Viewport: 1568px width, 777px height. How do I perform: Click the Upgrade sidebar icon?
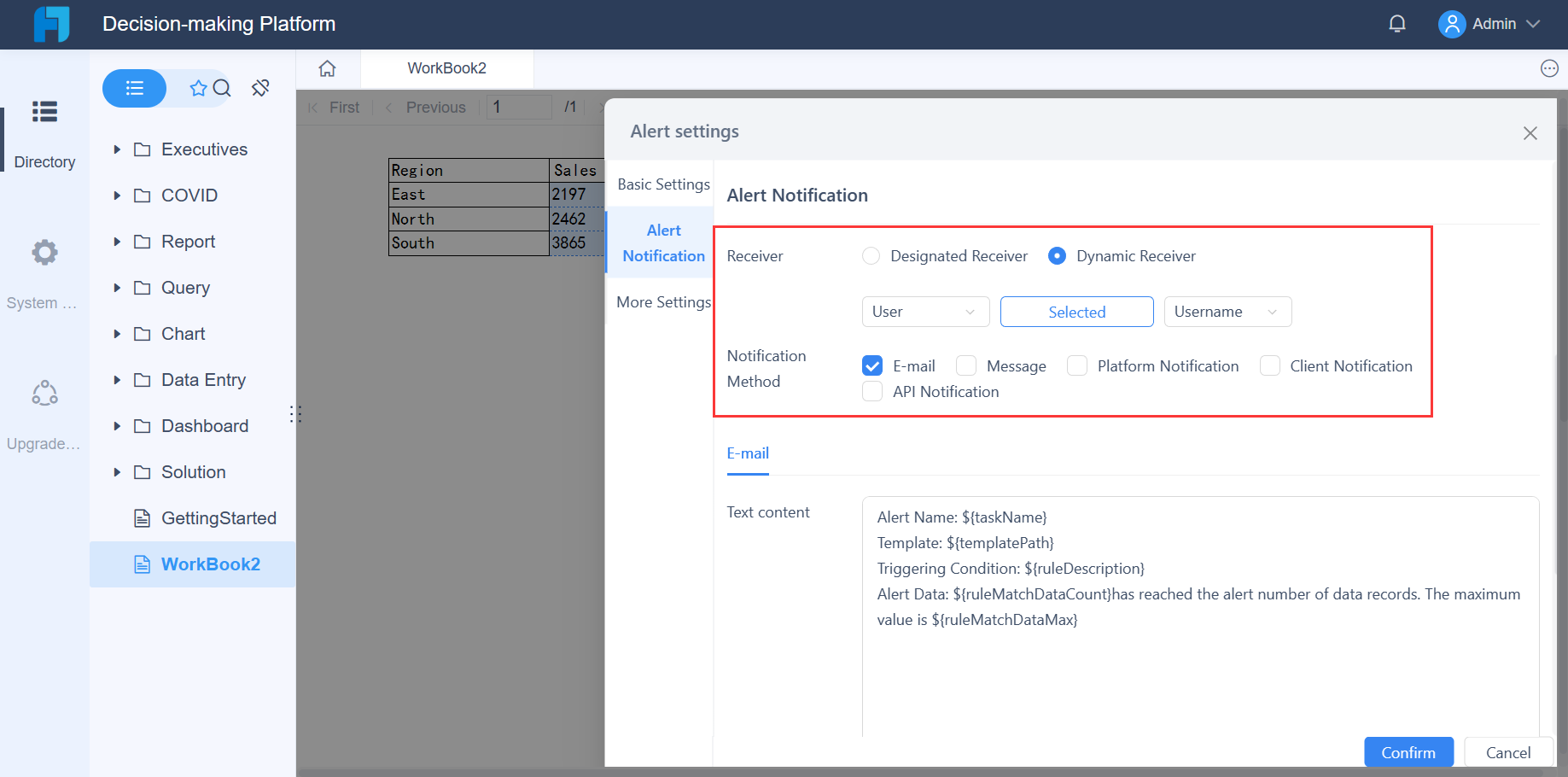tap(43, 393)
